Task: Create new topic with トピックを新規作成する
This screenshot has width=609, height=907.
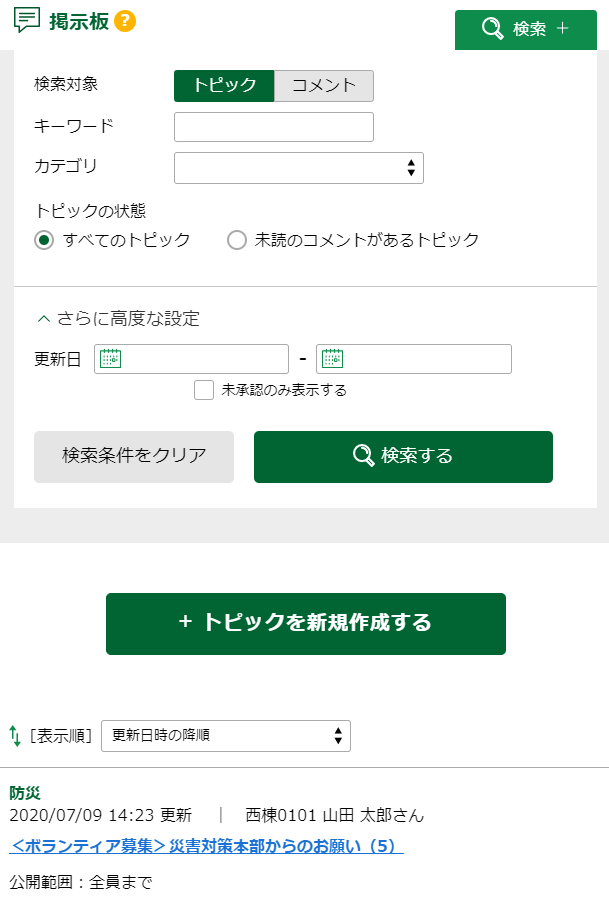Action: 305,623
